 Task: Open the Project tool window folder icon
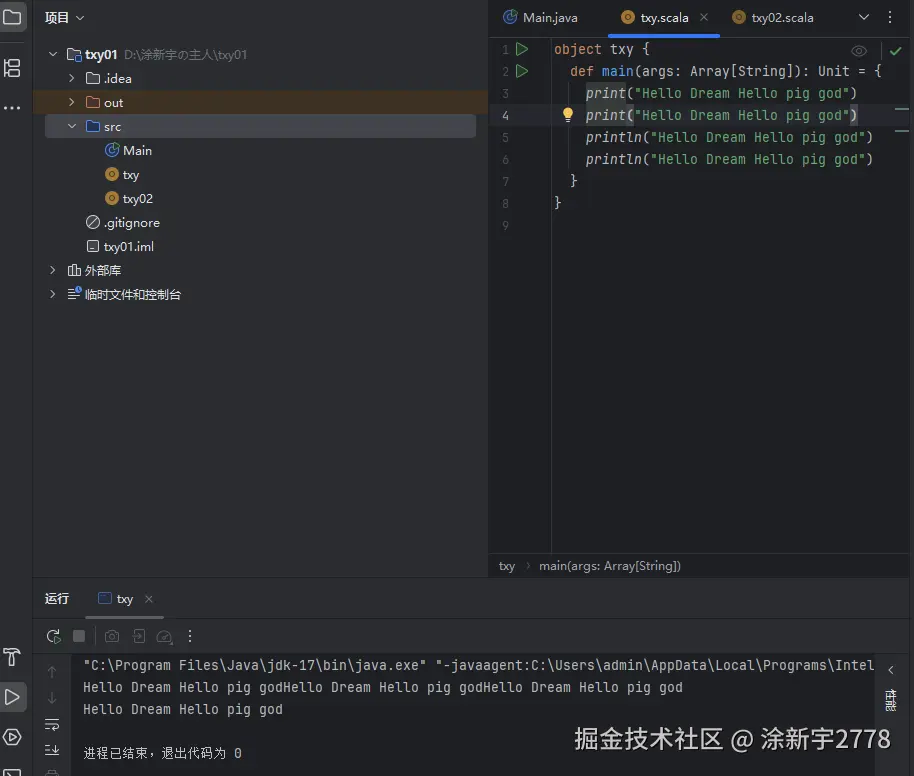point(12,17)
